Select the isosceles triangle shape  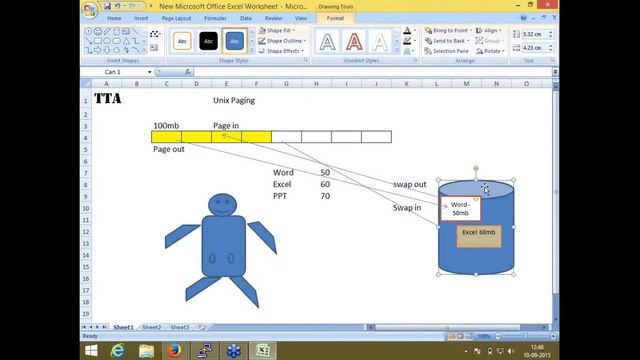[126, 41]
